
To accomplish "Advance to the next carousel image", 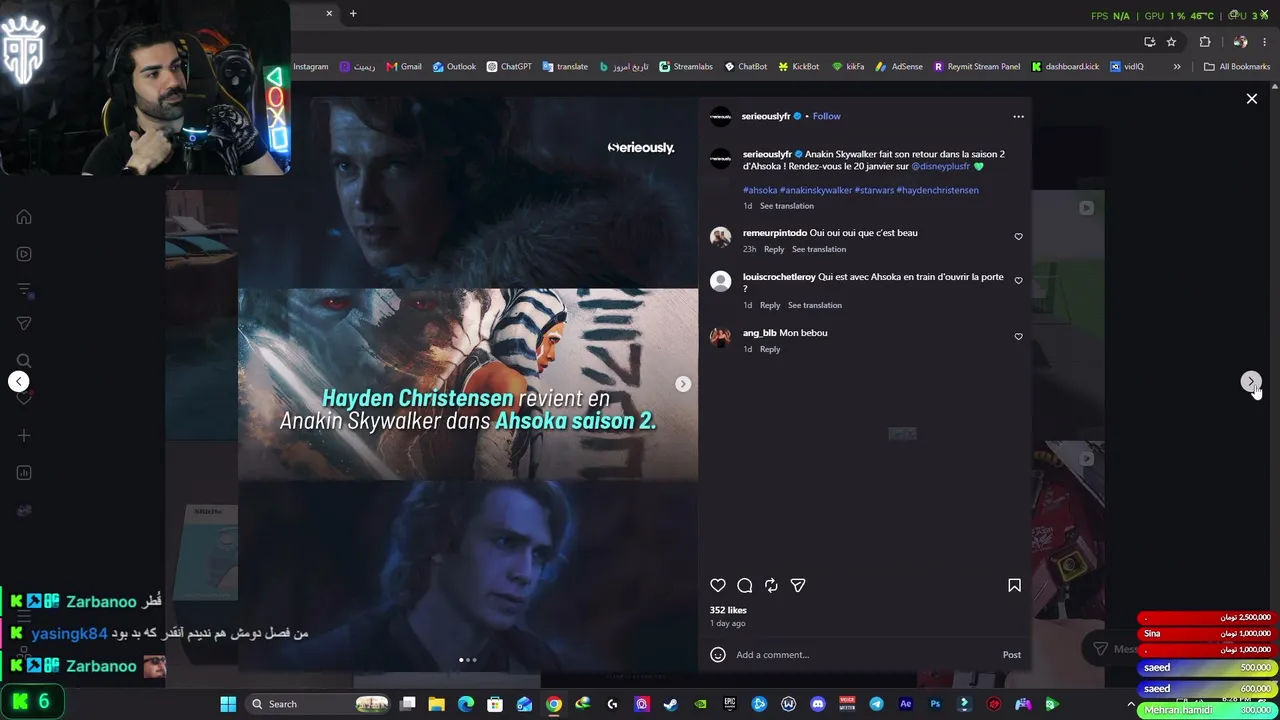I will 683,384.
